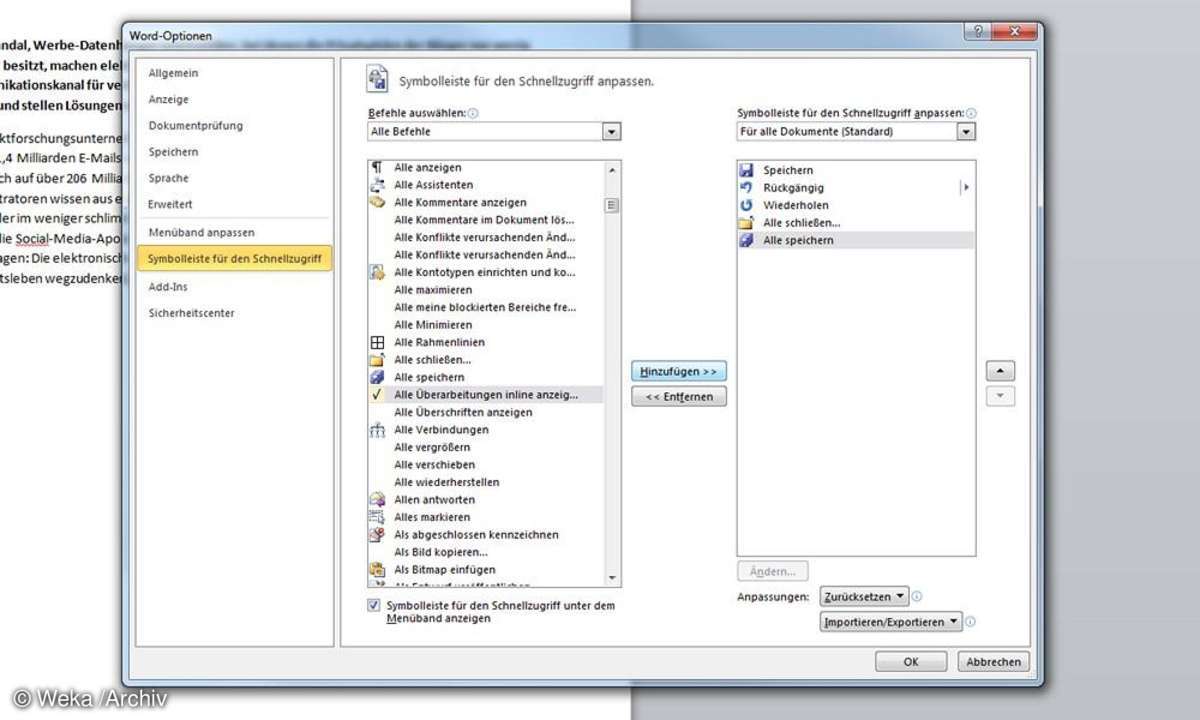Select Alle meine blockierten Bereiche fre... entry
1200x720 pixels.
click(485, 307)
